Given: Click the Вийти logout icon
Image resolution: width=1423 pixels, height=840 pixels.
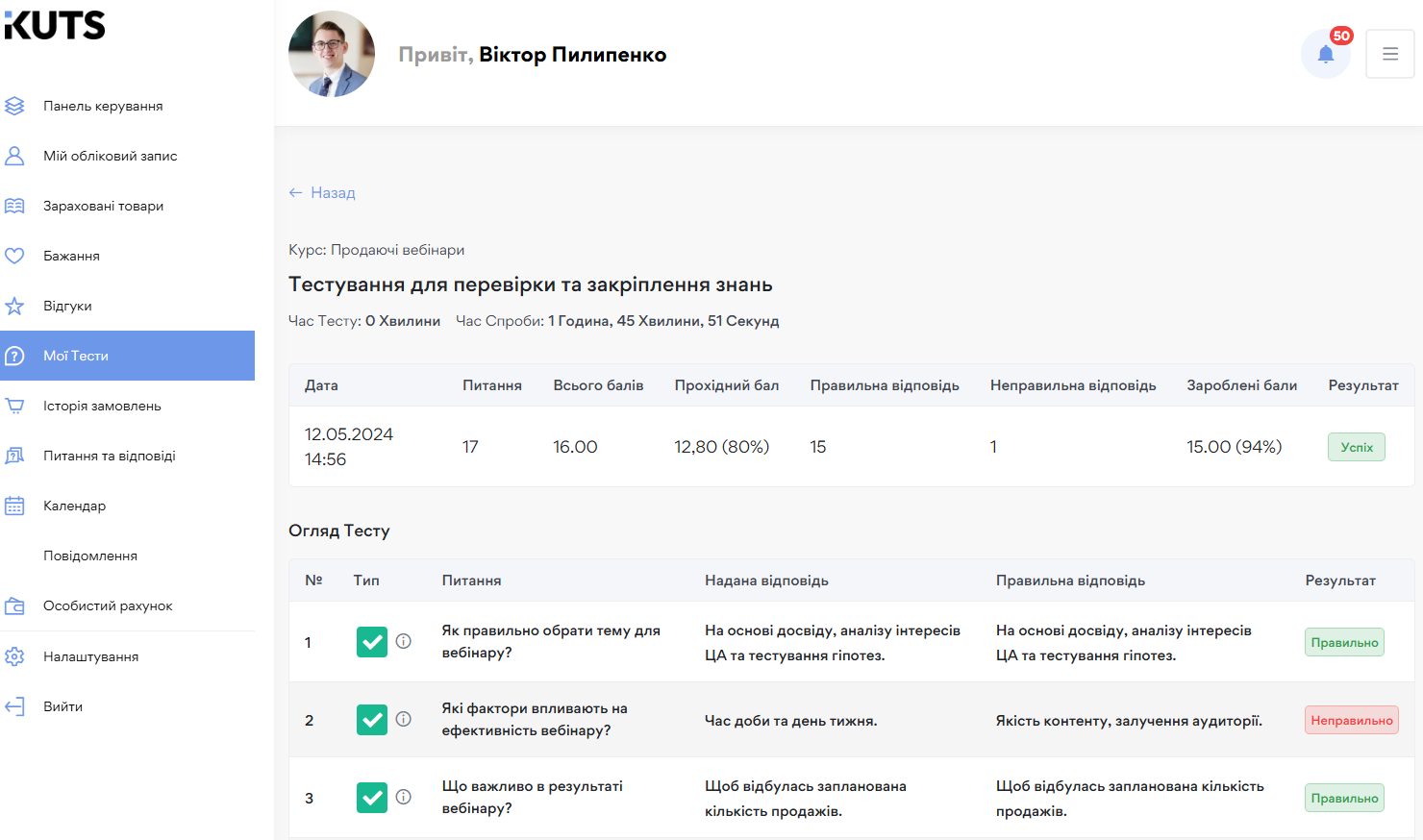Looking at the screenshot, I should click(x=13, y=705).
